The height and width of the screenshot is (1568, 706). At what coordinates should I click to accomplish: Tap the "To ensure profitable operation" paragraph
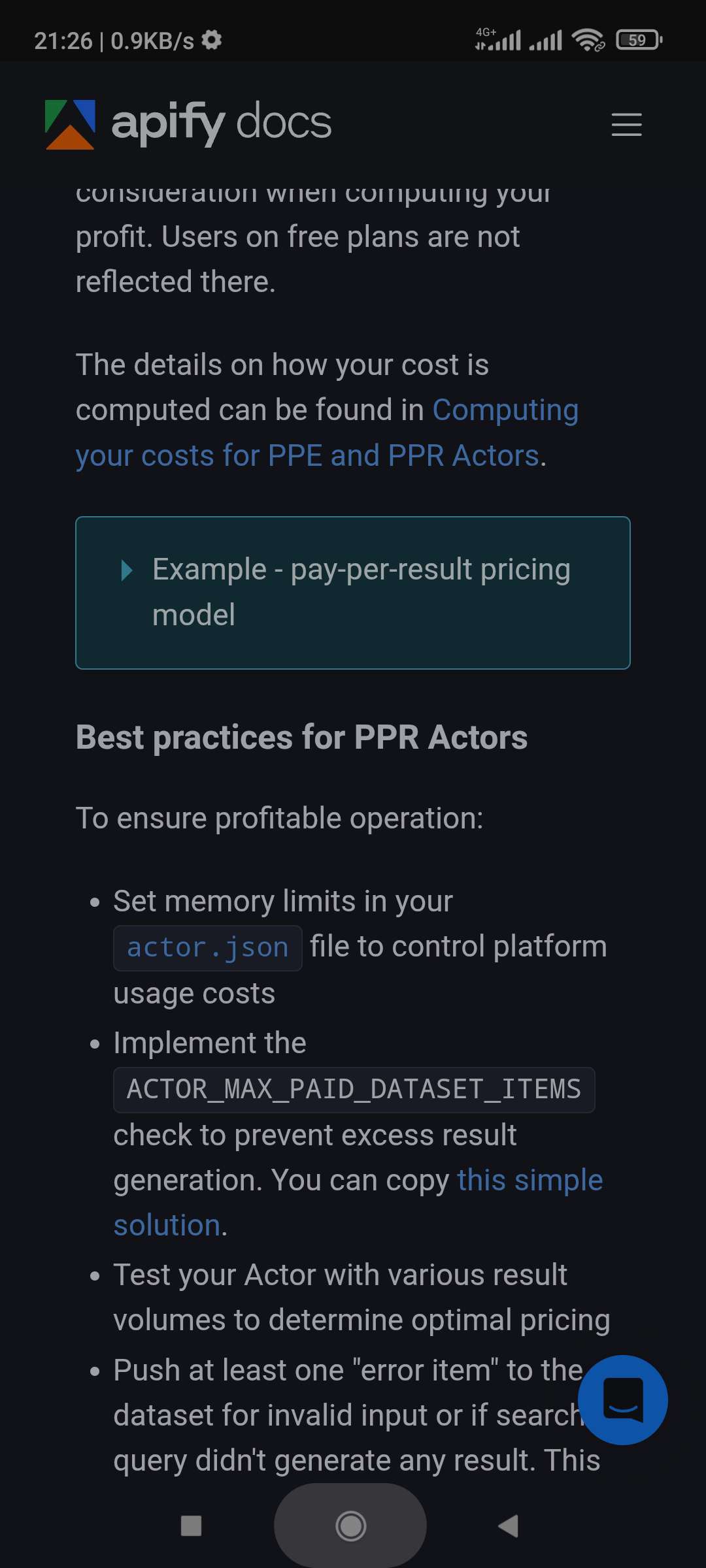pos(280,819)
